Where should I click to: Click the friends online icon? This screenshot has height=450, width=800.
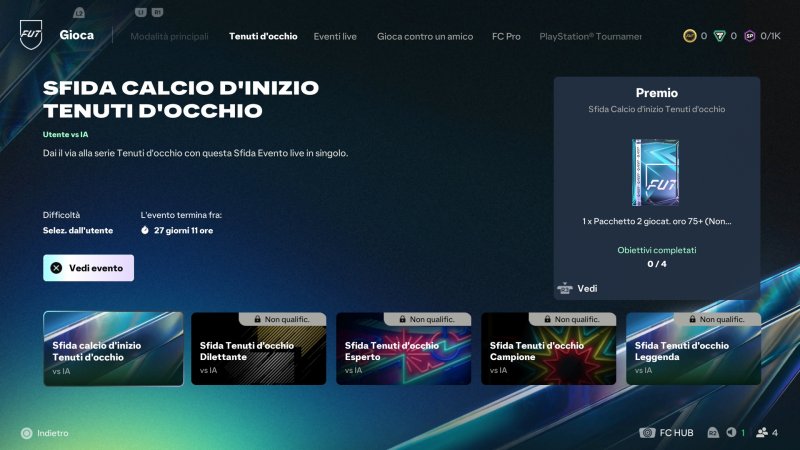[x=762, y=433]
